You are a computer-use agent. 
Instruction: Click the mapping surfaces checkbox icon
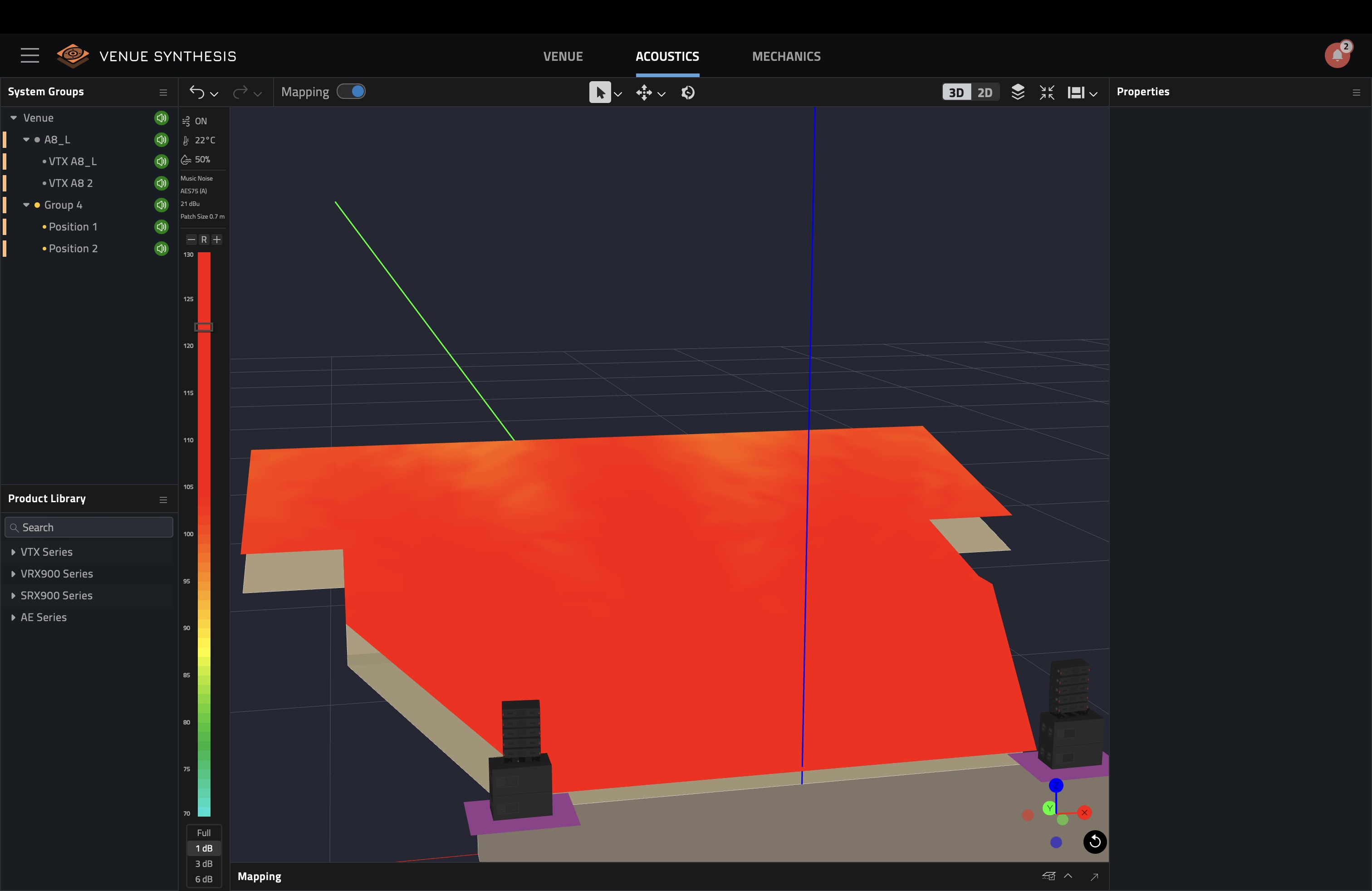1049,876
